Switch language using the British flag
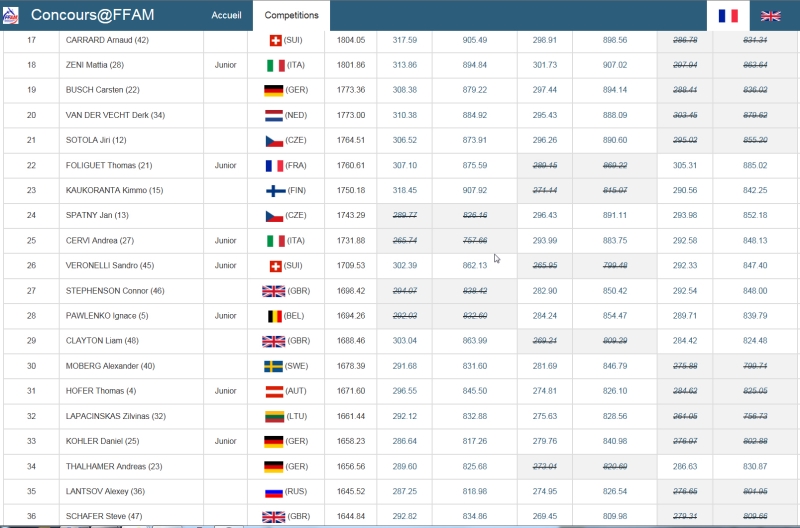 [770, 16]
